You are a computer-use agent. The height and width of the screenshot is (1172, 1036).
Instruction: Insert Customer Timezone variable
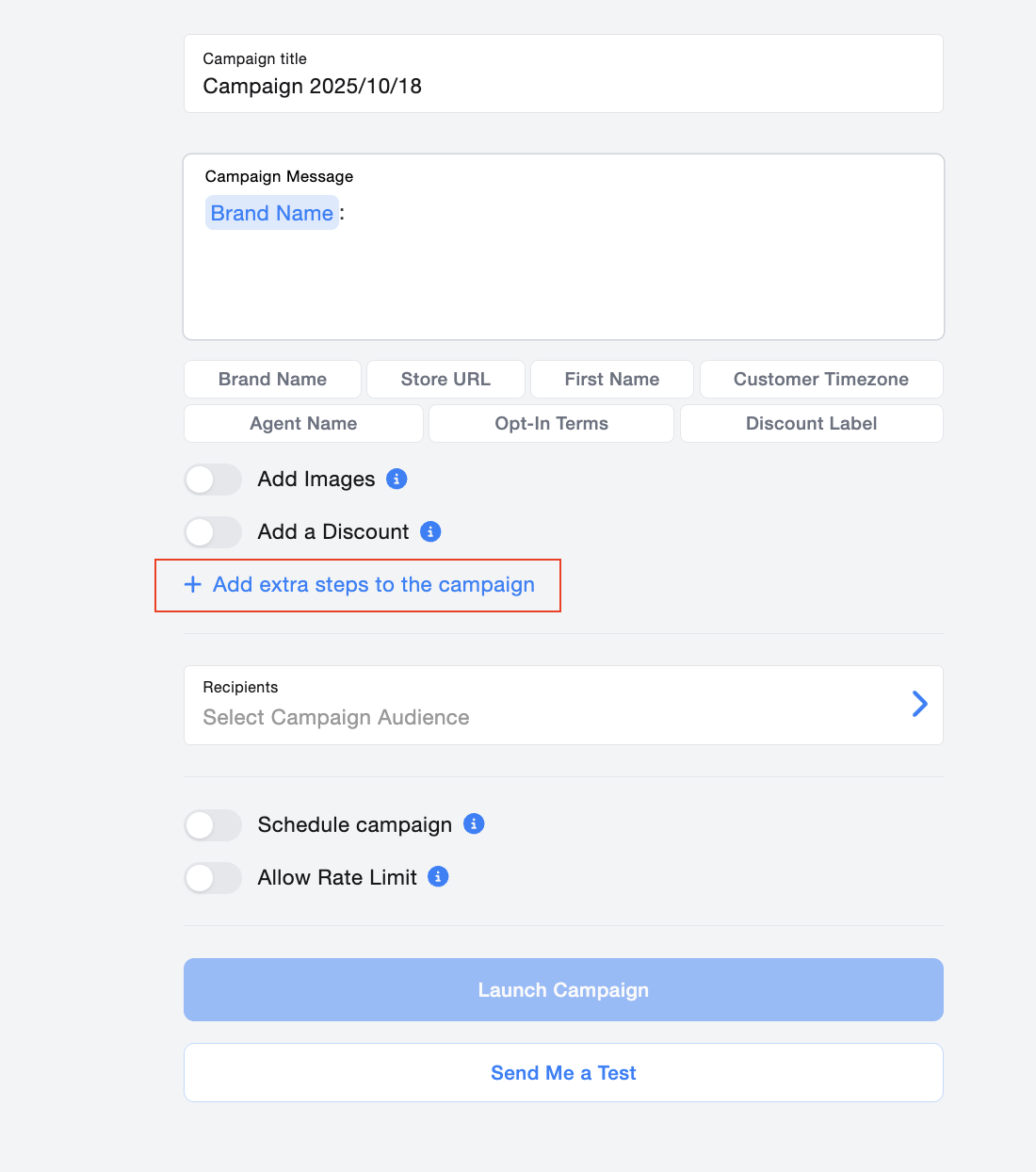pos(821,380)
